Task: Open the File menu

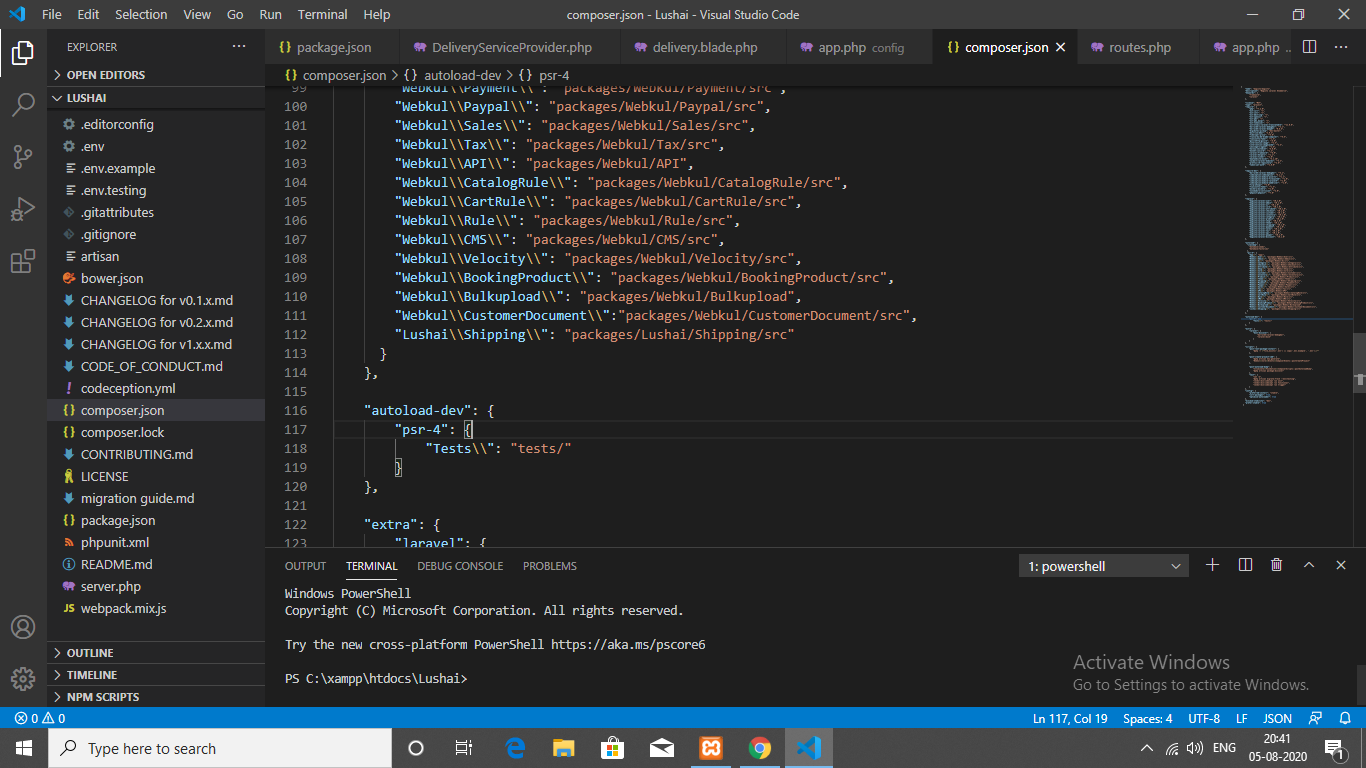Action: (52, 15)
